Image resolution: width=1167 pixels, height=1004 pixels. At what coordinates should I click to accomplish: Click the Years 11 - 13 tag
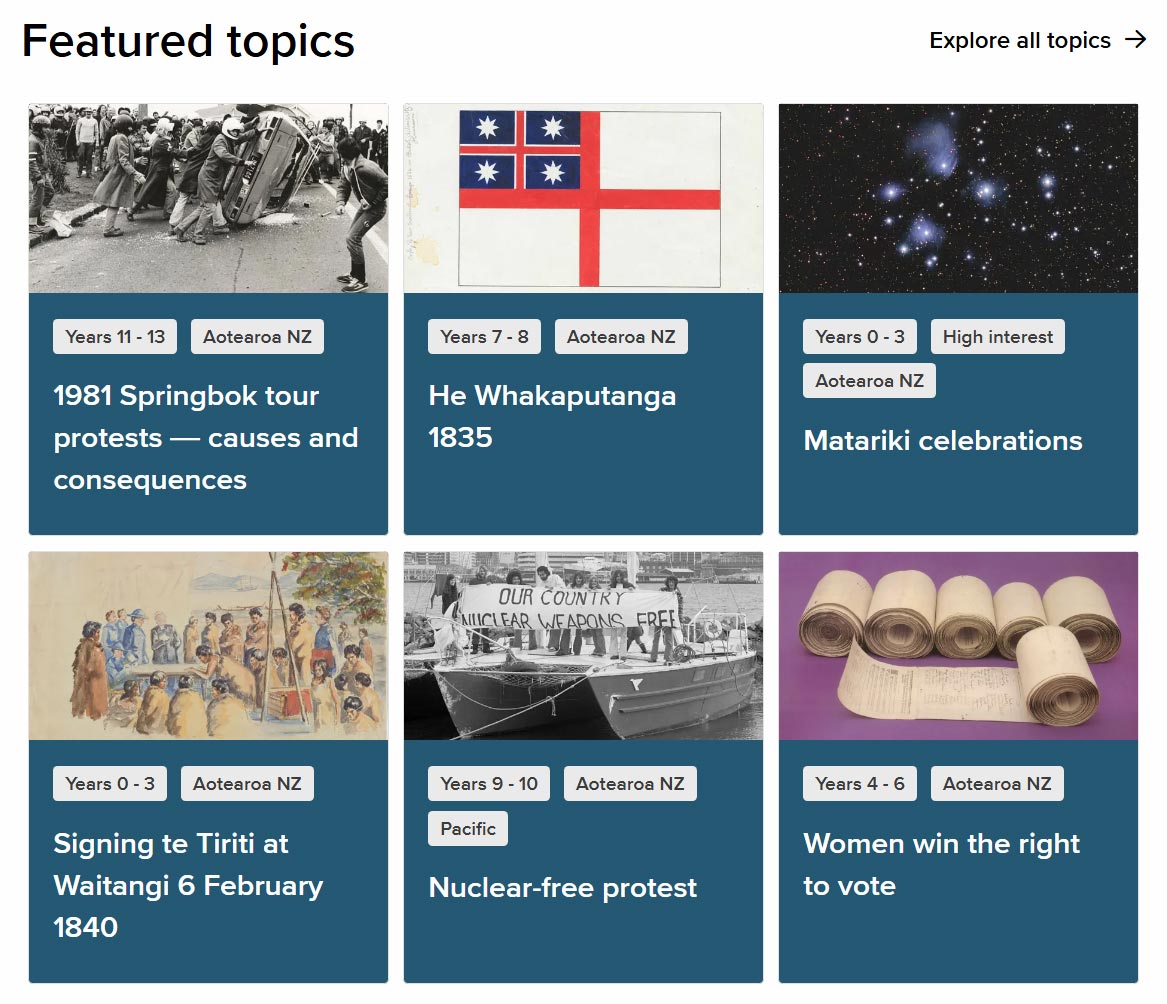(x=115, y=337)
